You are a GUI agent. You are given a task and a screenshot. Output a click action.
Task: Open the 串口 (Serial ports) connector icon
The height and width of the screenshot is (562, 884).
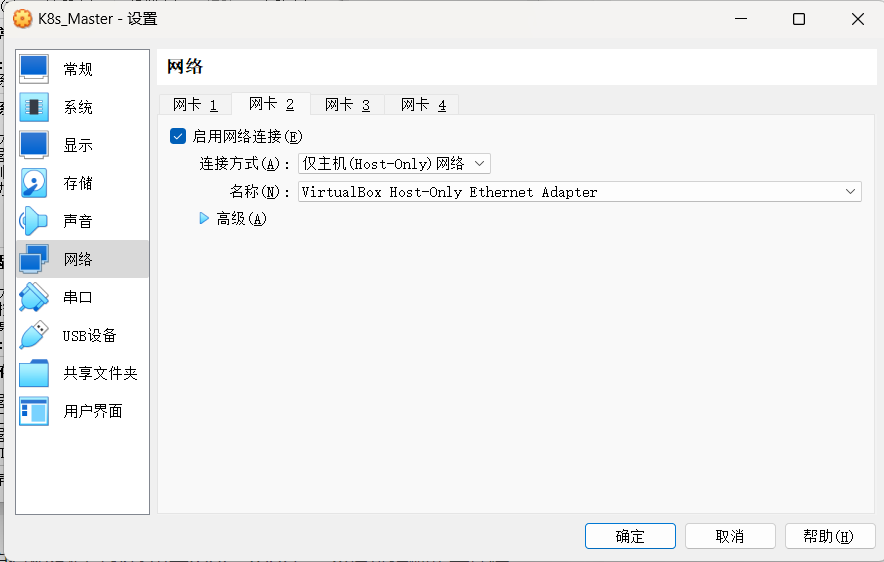point(34,297)
